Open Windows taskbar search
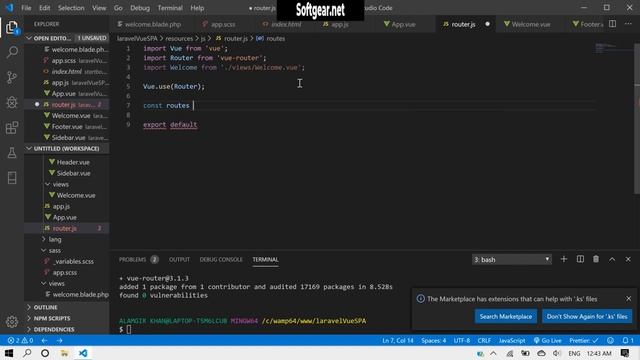The height and width of the screenshot is (360, 640). 27,353
